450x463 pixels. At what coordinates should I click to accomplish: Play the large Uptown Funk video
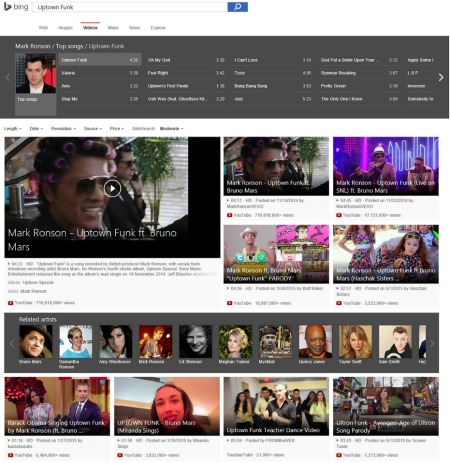tap(112, 189)
